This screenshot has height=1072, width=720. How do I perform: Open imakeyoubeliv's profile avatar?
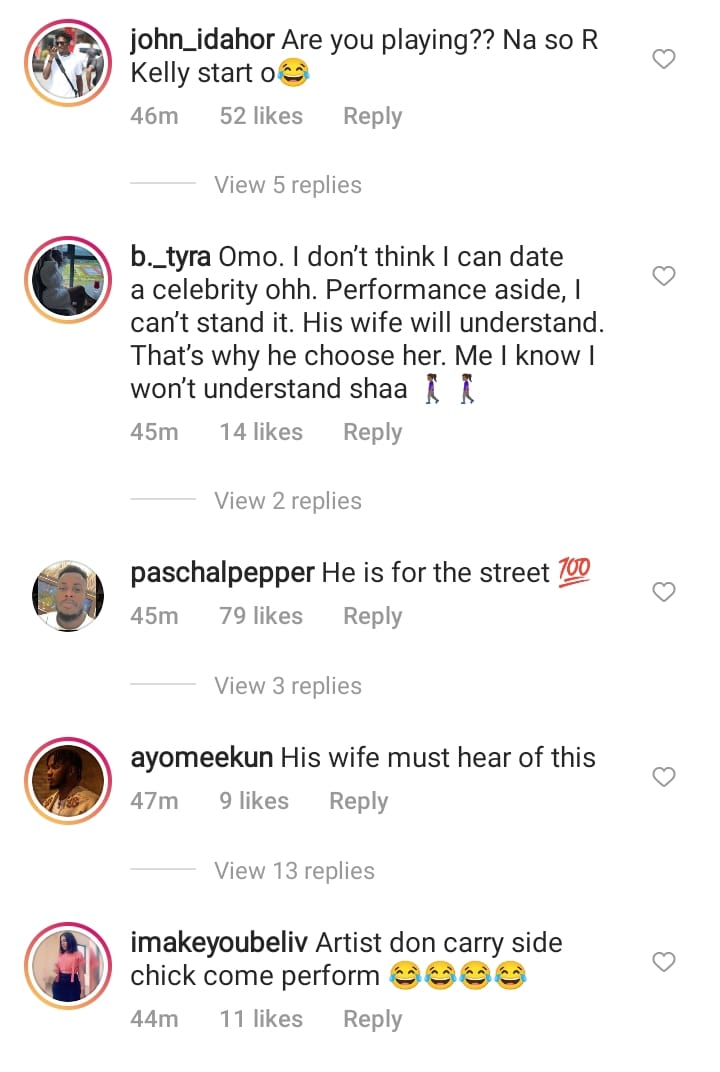click(x=68, y=965)
